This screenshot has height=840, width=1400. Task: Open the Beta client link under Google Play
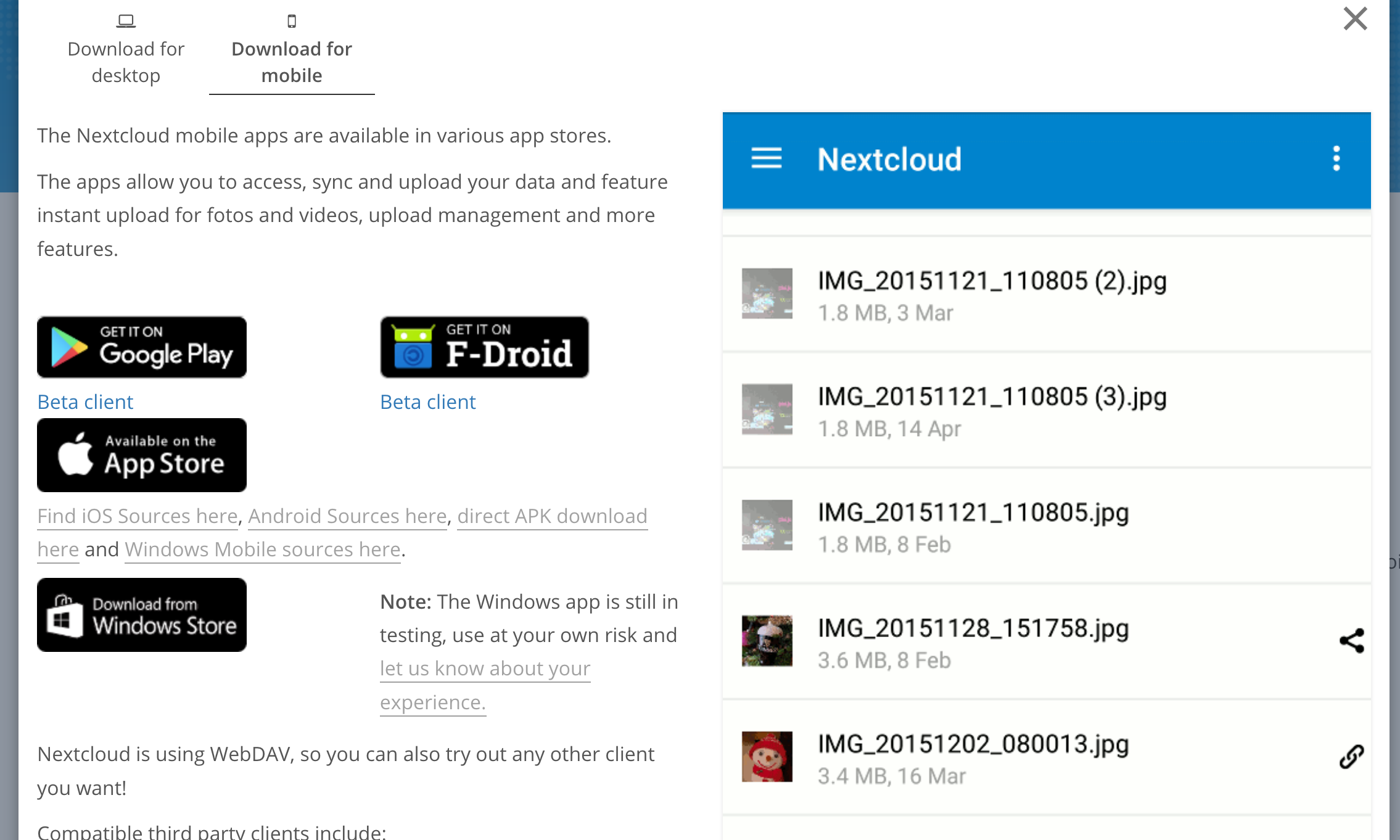[85, 401]
